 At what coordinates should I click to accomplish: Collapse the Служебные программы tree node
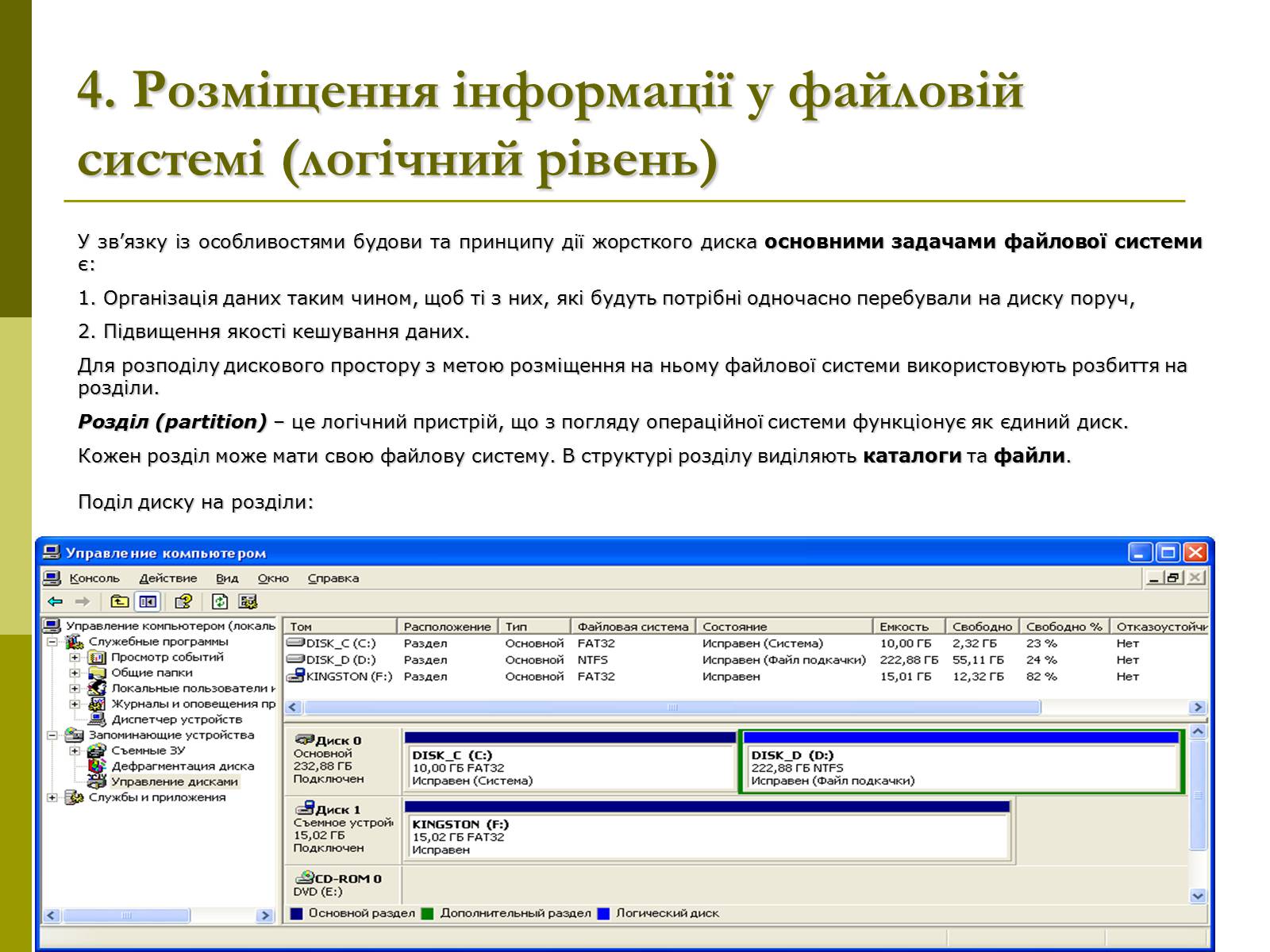pos(52,642)
